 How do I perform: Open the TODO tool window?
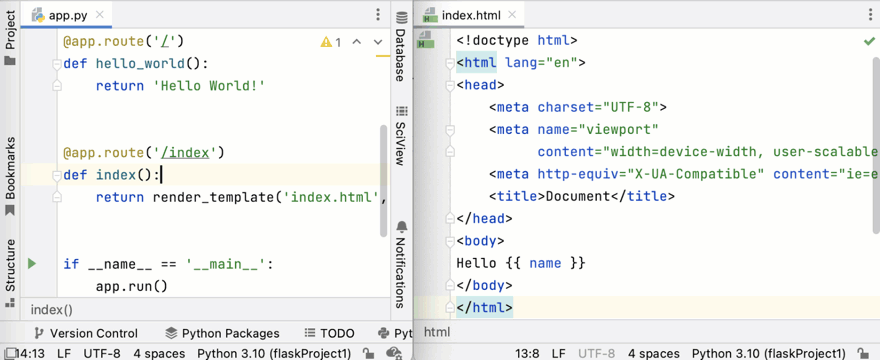(329, 334)
